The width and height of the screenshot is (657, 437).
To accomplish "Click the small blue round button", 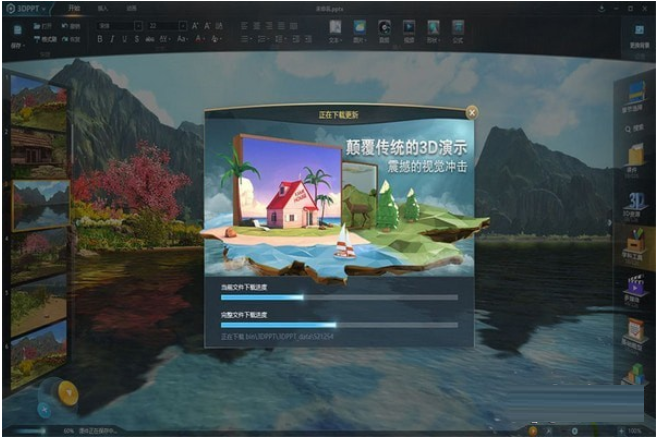I will 44,410.
